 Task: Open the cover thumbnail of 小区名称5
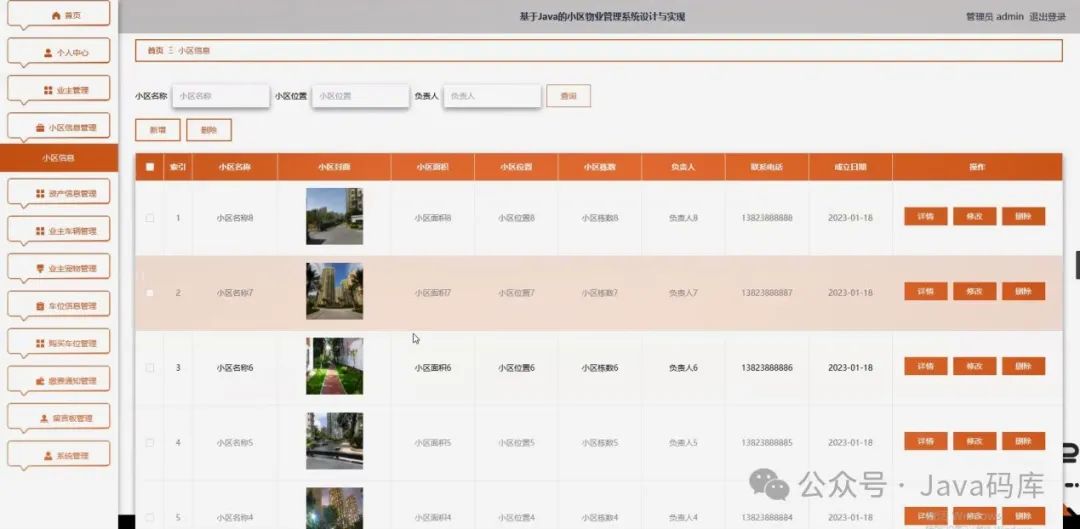coord(334,442)
